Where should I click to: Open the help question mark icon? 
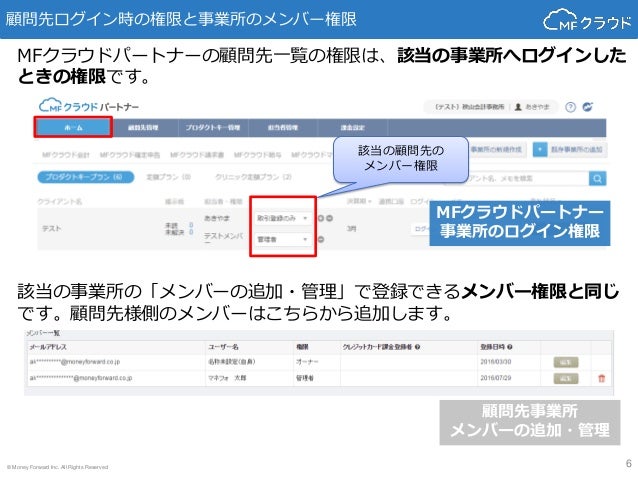570,107
